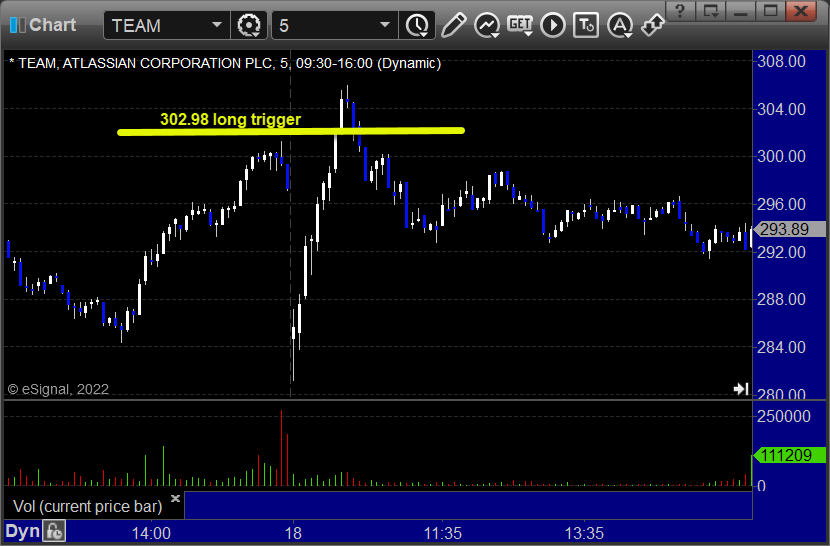Open the studies chart-line icon
Screen dimensions: 830x546
tap(486, 25)
